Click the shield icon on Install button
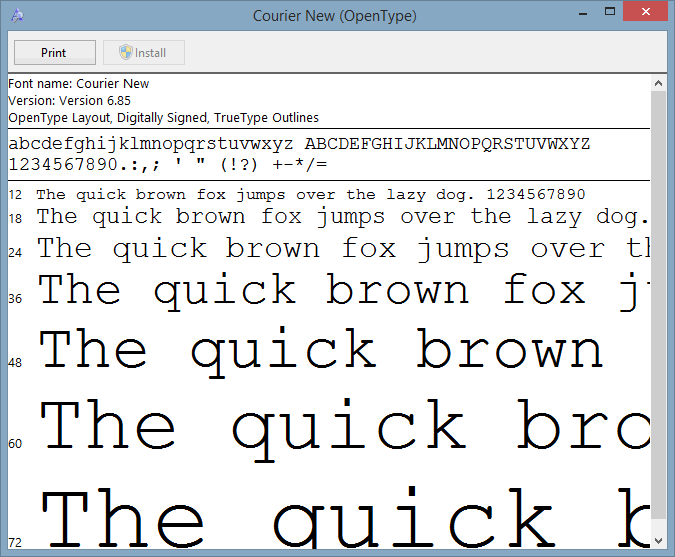 [x=126, y=53]
